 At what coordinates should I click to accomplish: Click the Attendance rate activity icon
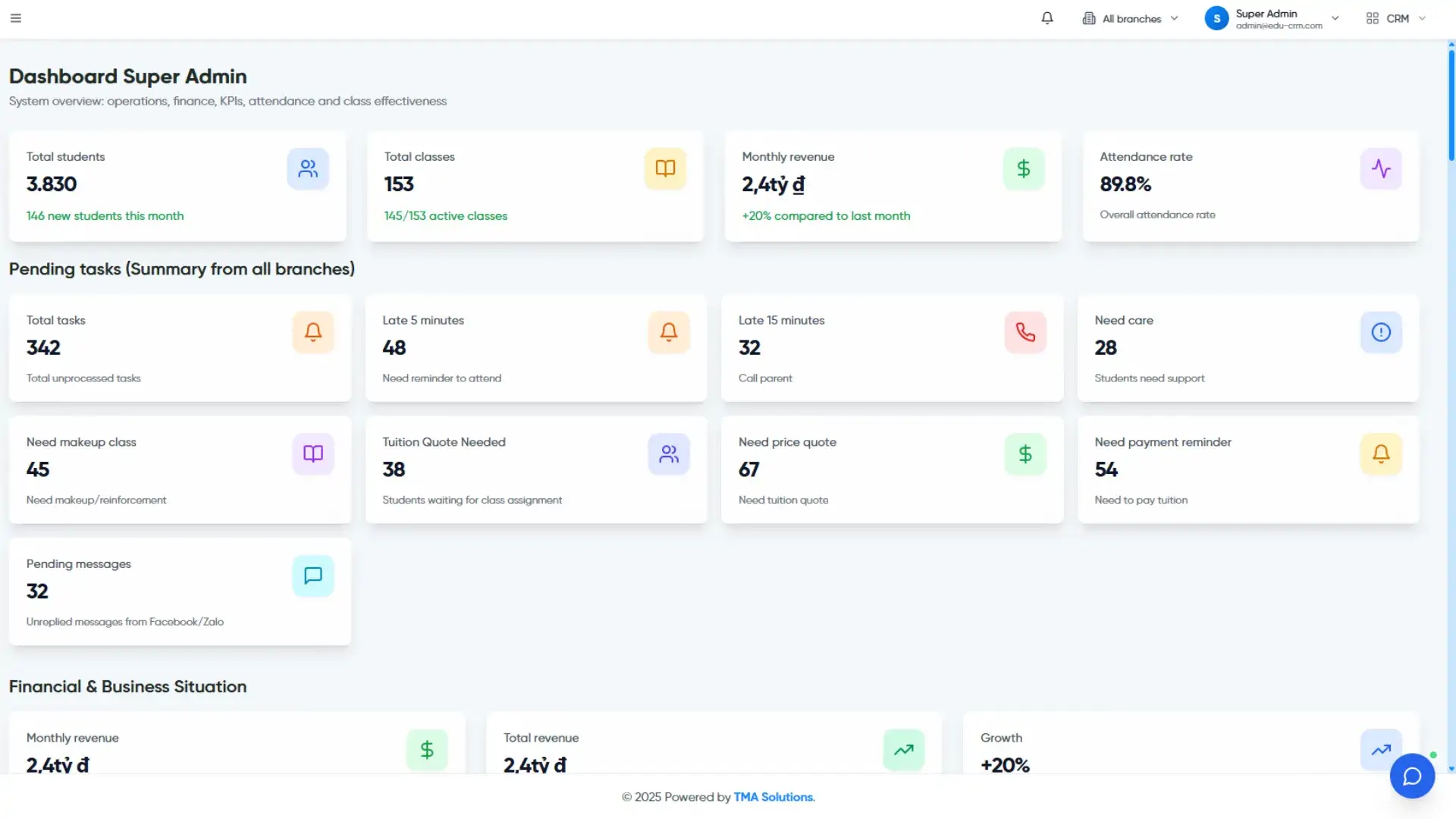point(1381,168)
